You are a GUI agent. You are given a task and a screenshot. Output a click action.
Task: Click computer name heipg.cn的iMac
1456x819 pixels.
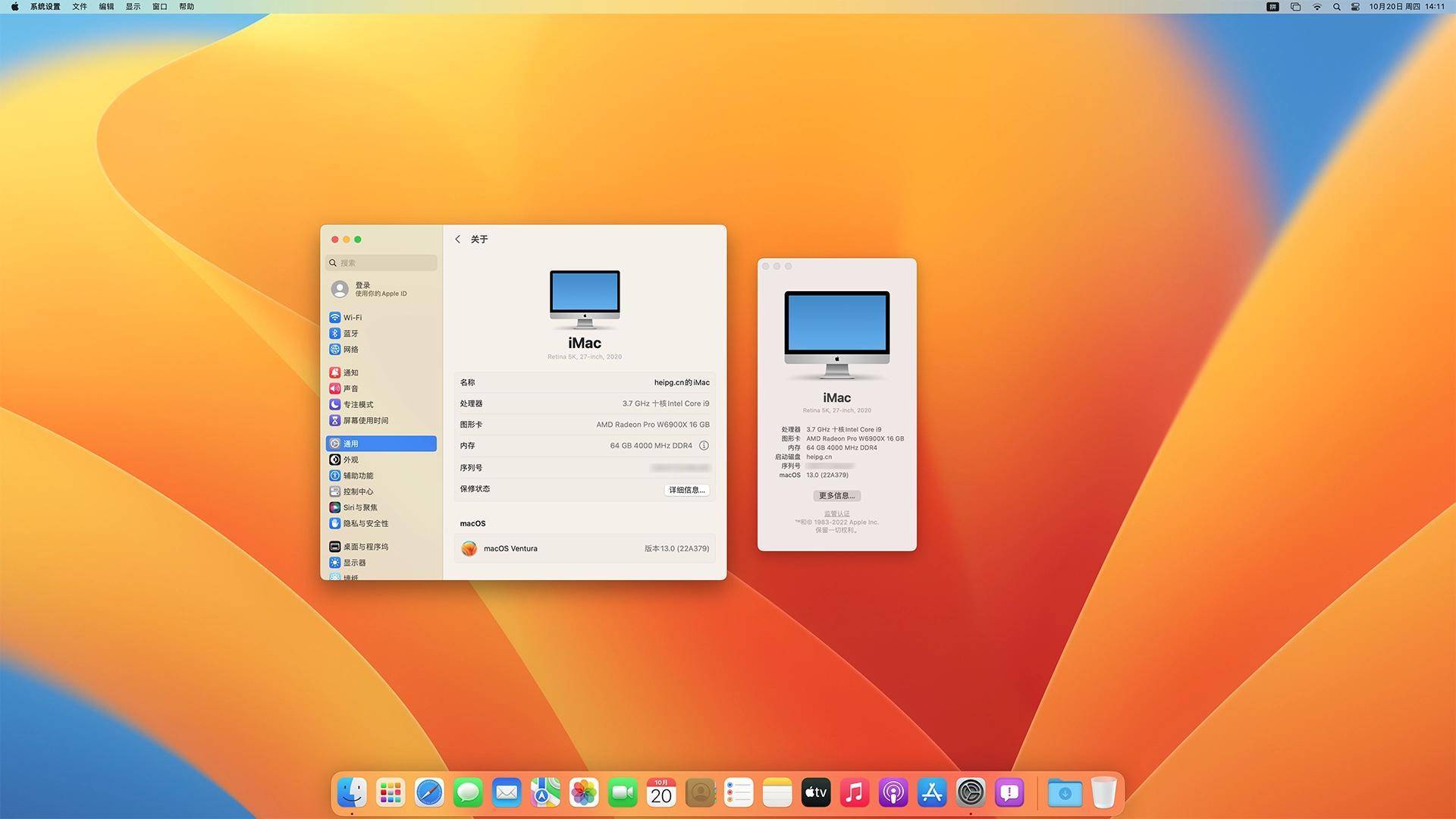point(682,383)
